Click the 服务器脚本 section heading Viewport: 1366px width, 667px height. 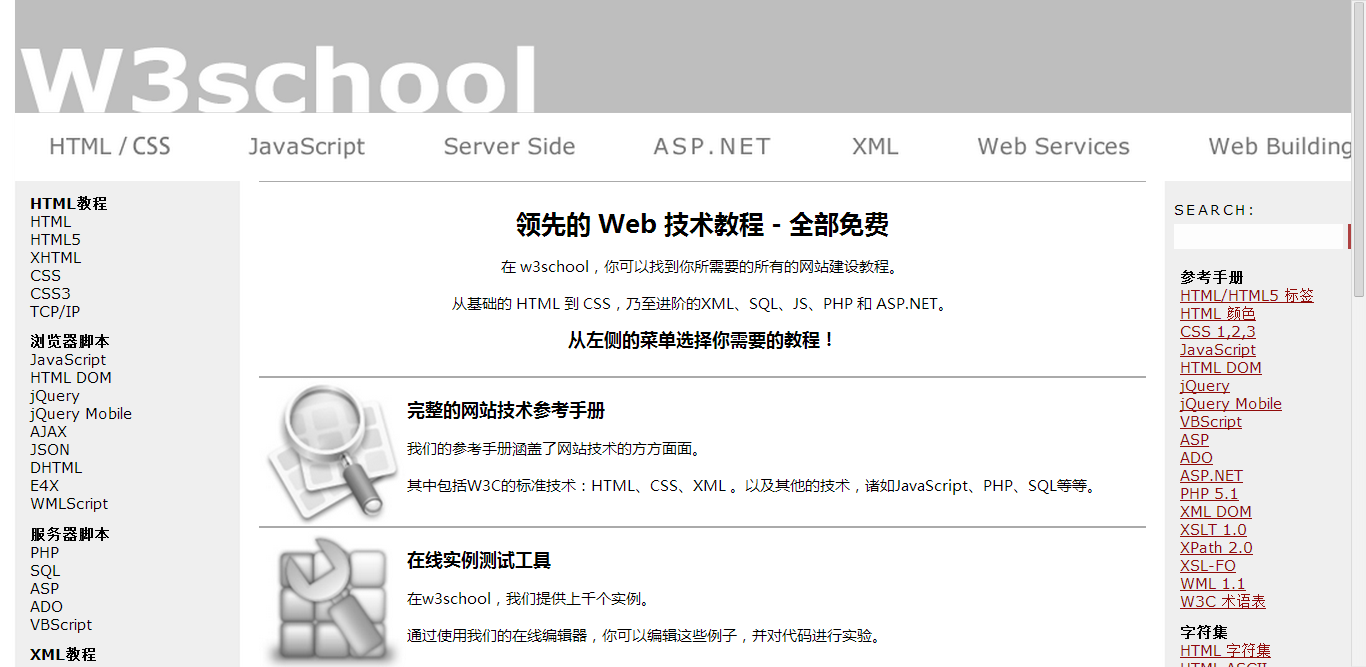pyautogui.click(x=70, y=535)
